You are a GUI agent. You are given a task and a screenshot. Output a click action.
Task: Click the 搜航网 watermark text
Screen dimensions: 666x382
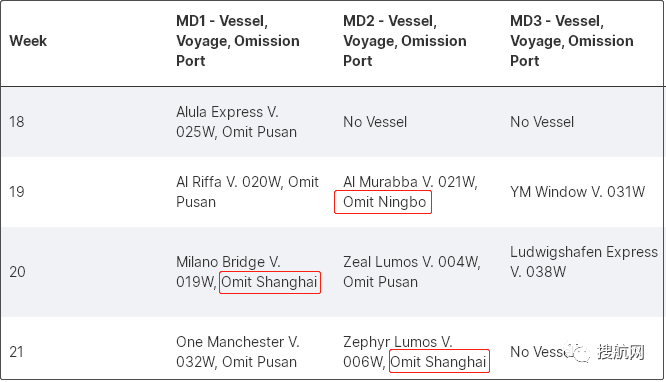[x=621, y=352]
